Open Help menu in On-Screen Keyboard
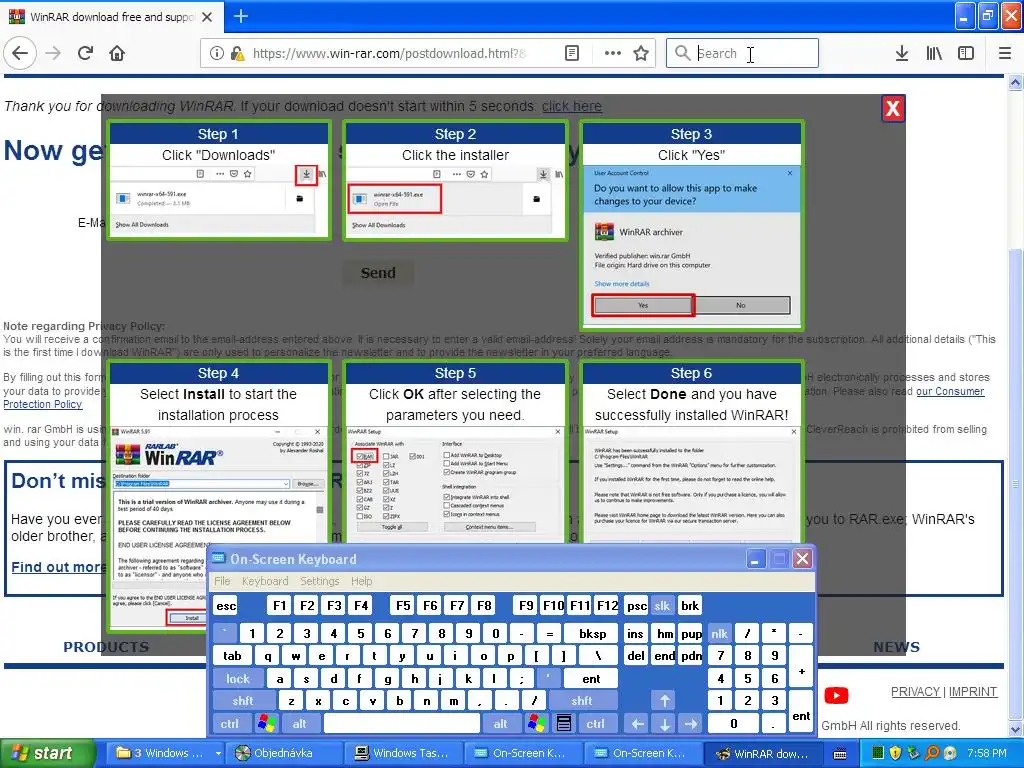 pos(361,581)
